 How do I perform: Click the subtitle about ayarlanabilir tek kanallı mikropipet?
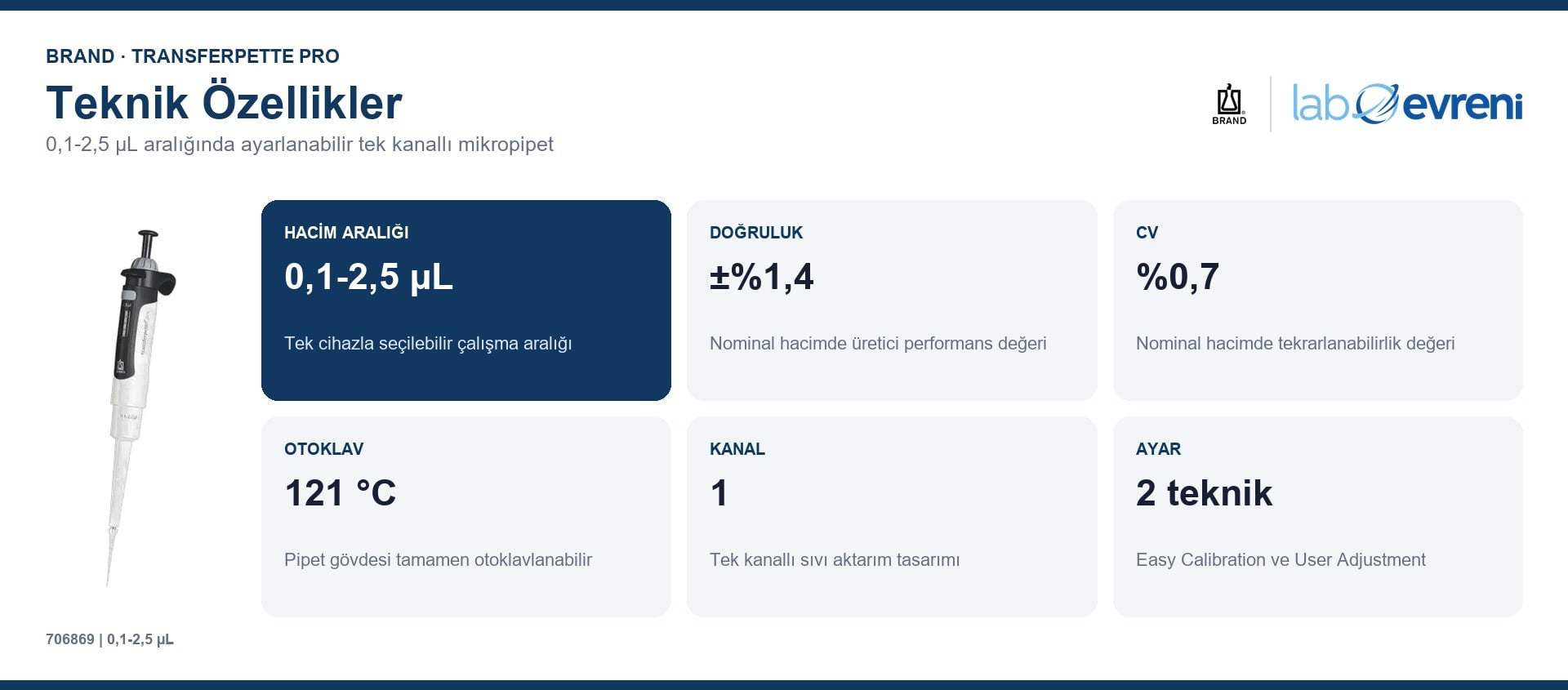300,145
